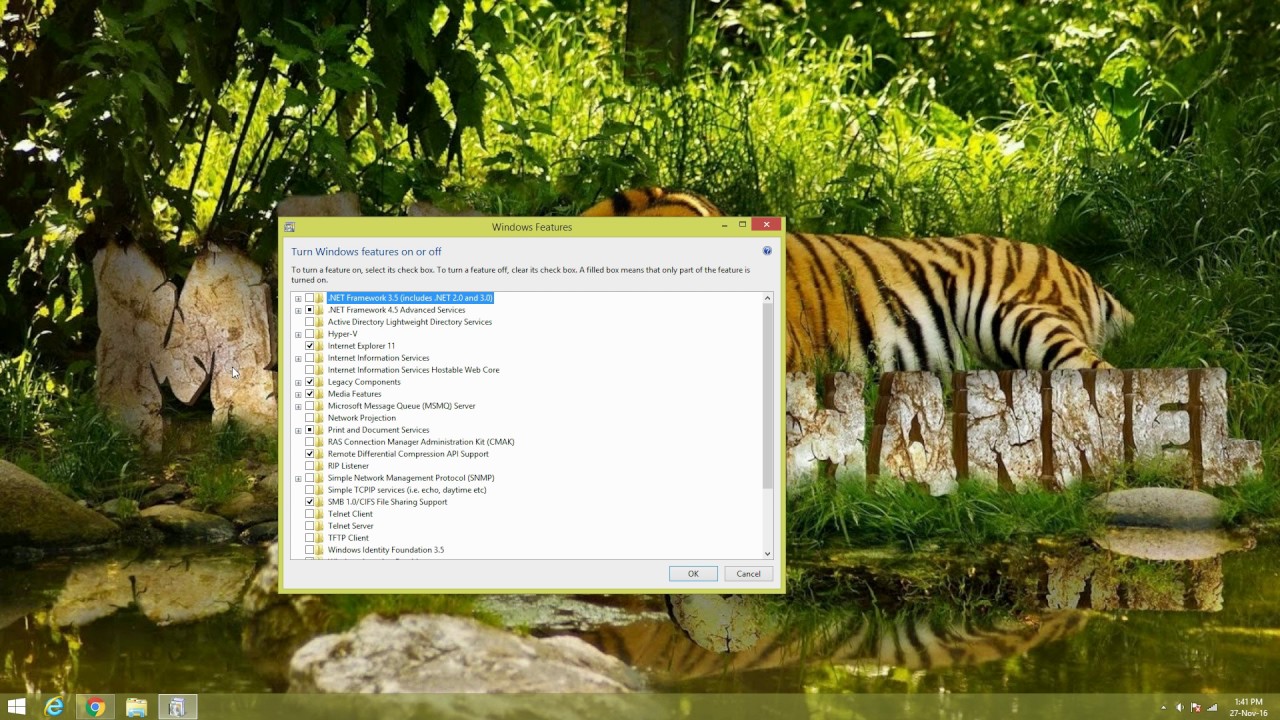Click the vertical scrollbar thumb
The image size is (1280, 720).
[x=768, y=396]
